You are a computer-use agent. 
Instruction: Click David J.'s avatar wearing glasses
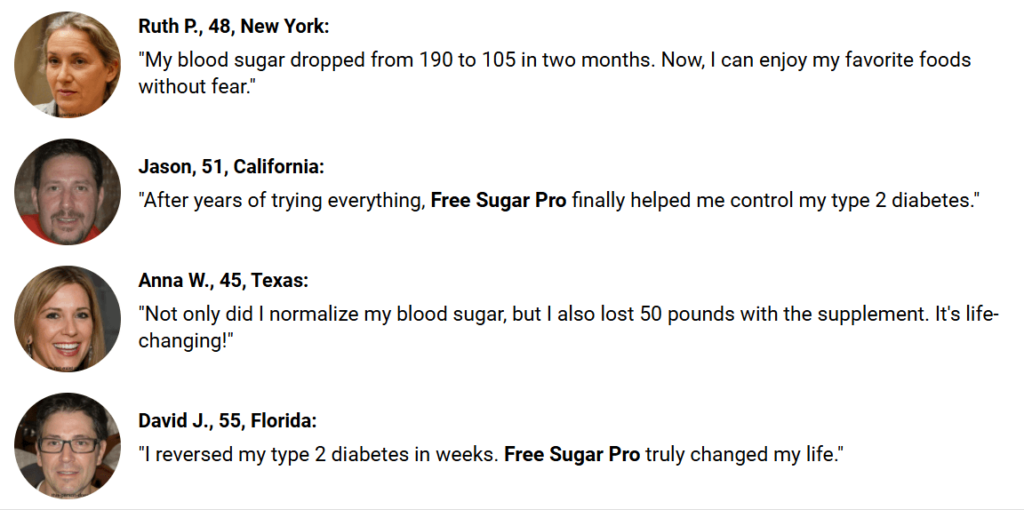pos(67,446)
